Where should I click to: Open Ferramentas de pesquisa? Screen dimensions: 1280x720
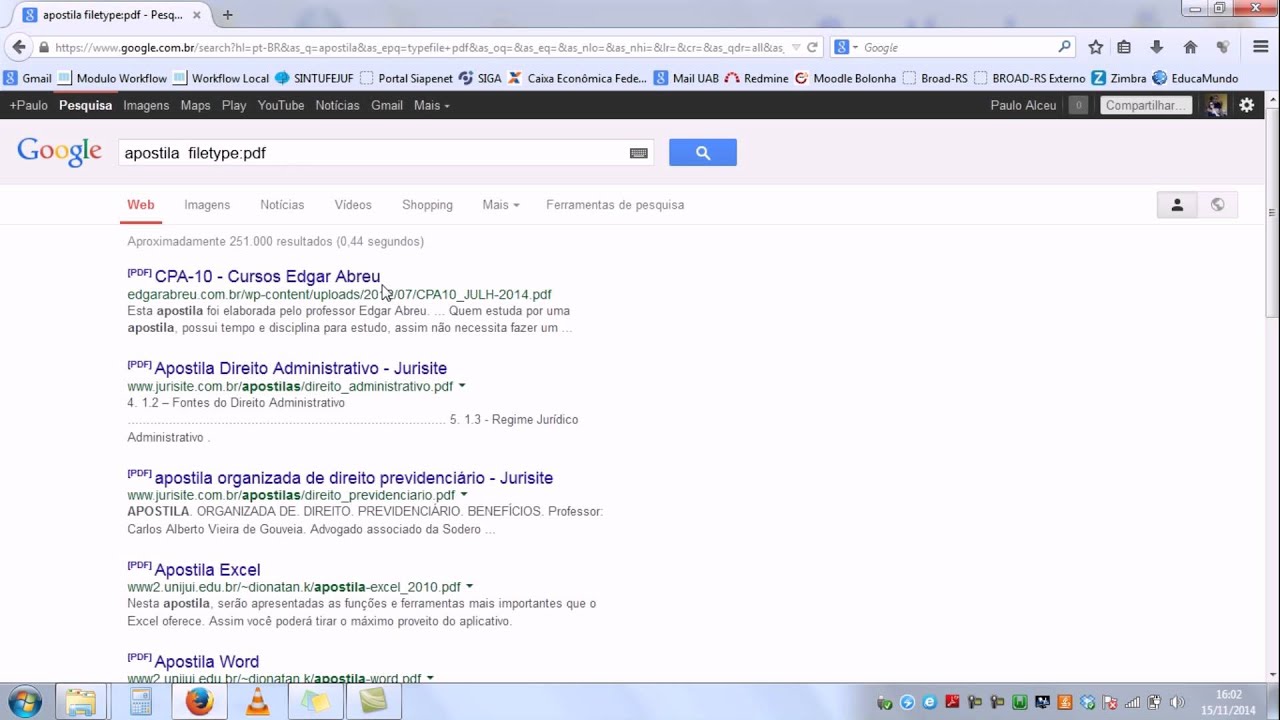click(x=615, y=205)
